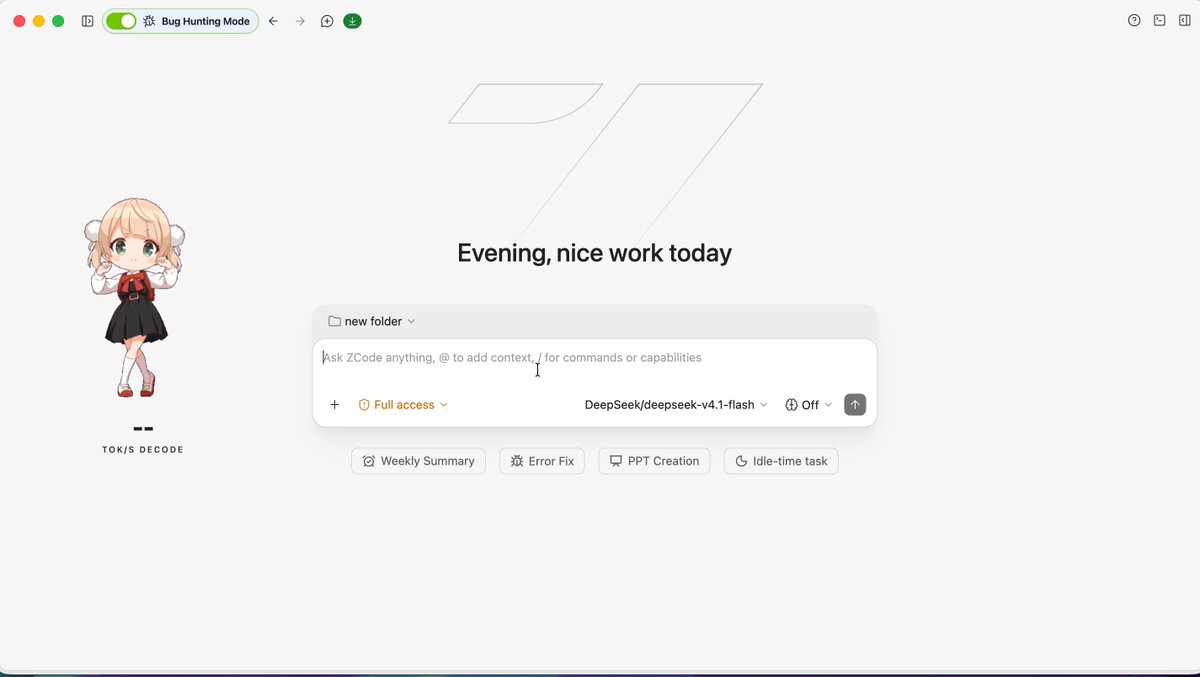Add an attachment with the plus icon
1200x677 pixels.
coord(335,405)
